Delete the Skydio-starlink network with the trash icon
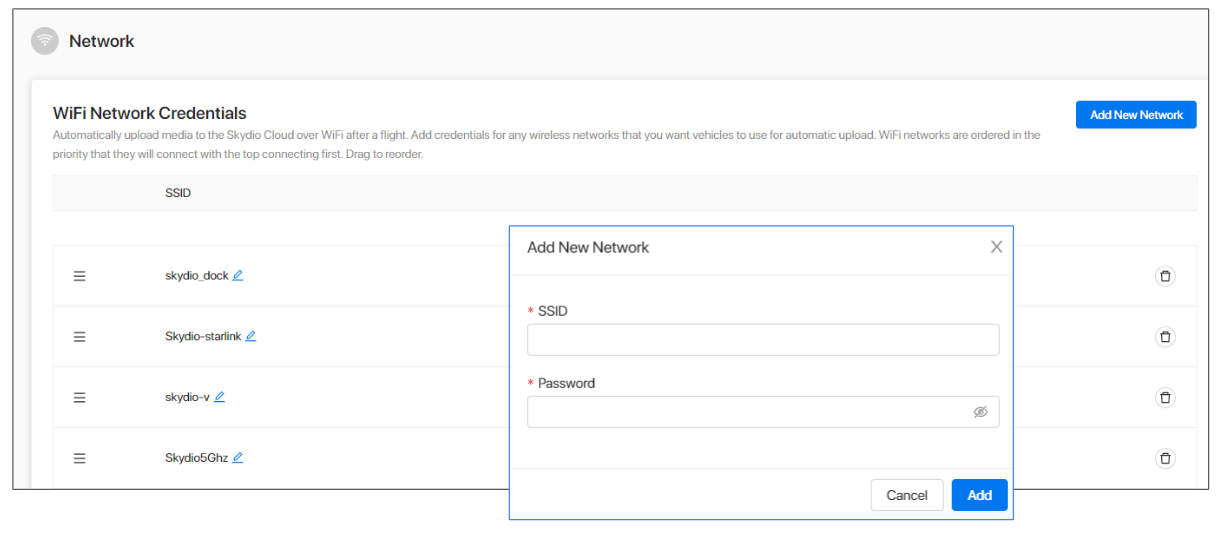 point(1165,337)
